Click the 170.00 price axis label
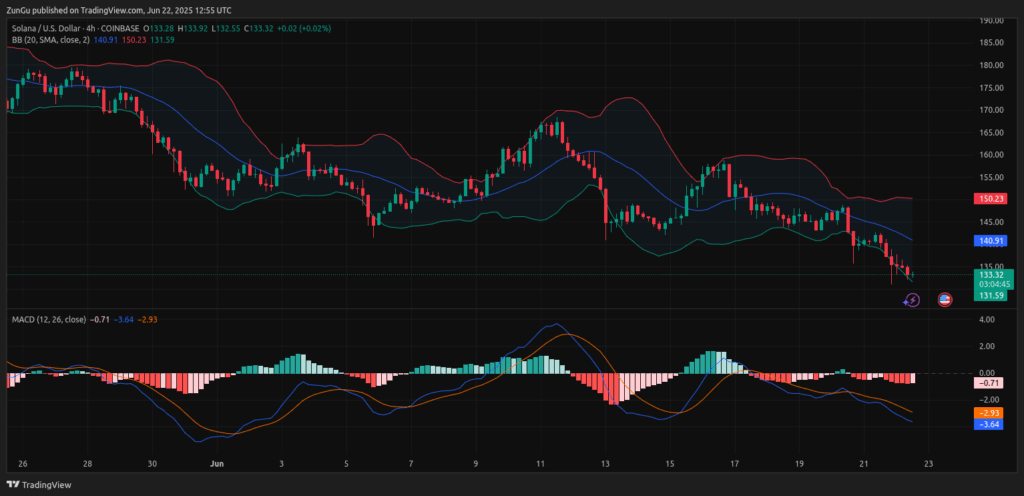Image resolution: width=1024 pixels, height=496 pixels. 992,110
